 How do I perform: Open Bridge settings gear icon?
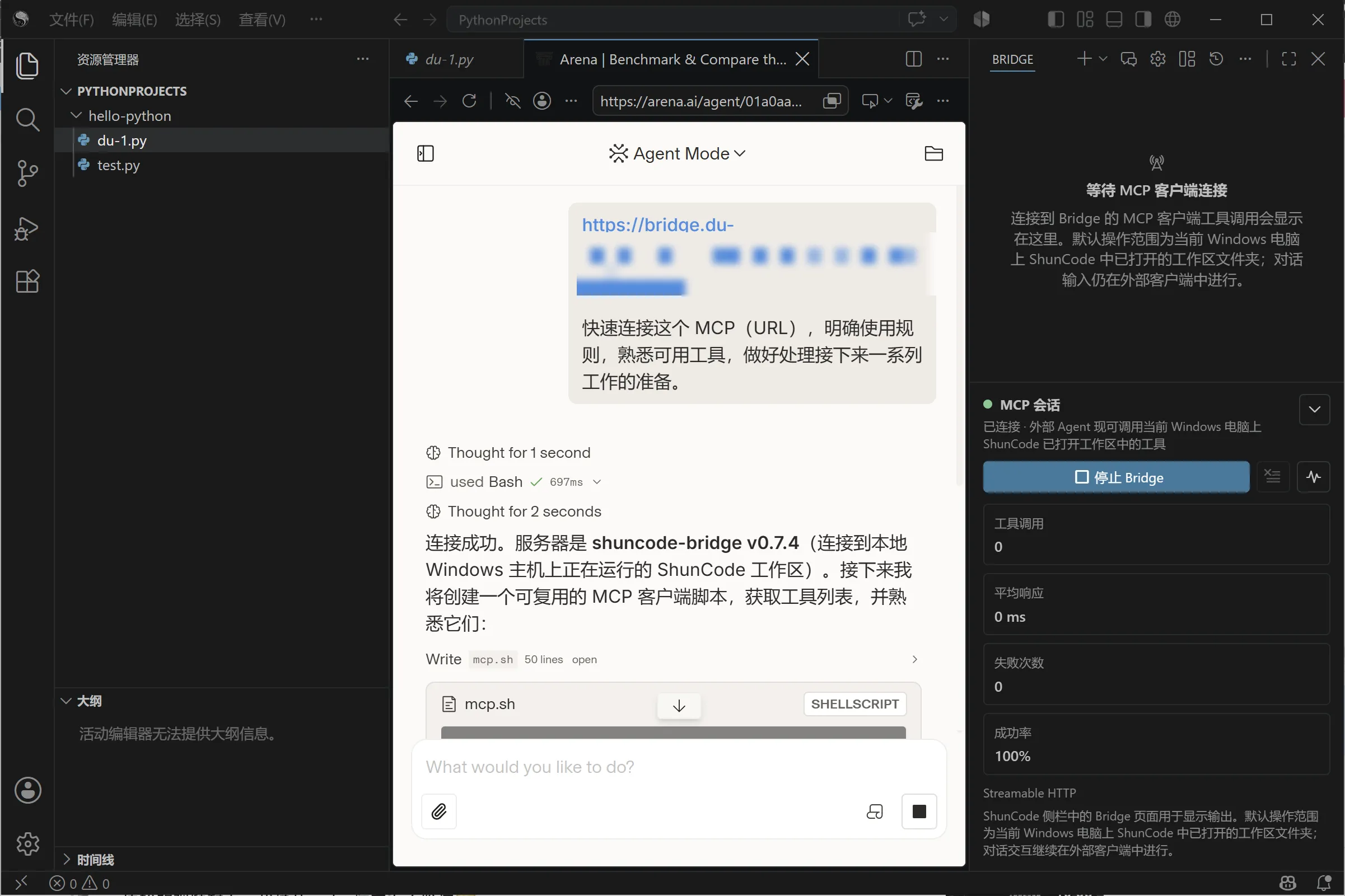(x=1157, y=59)
